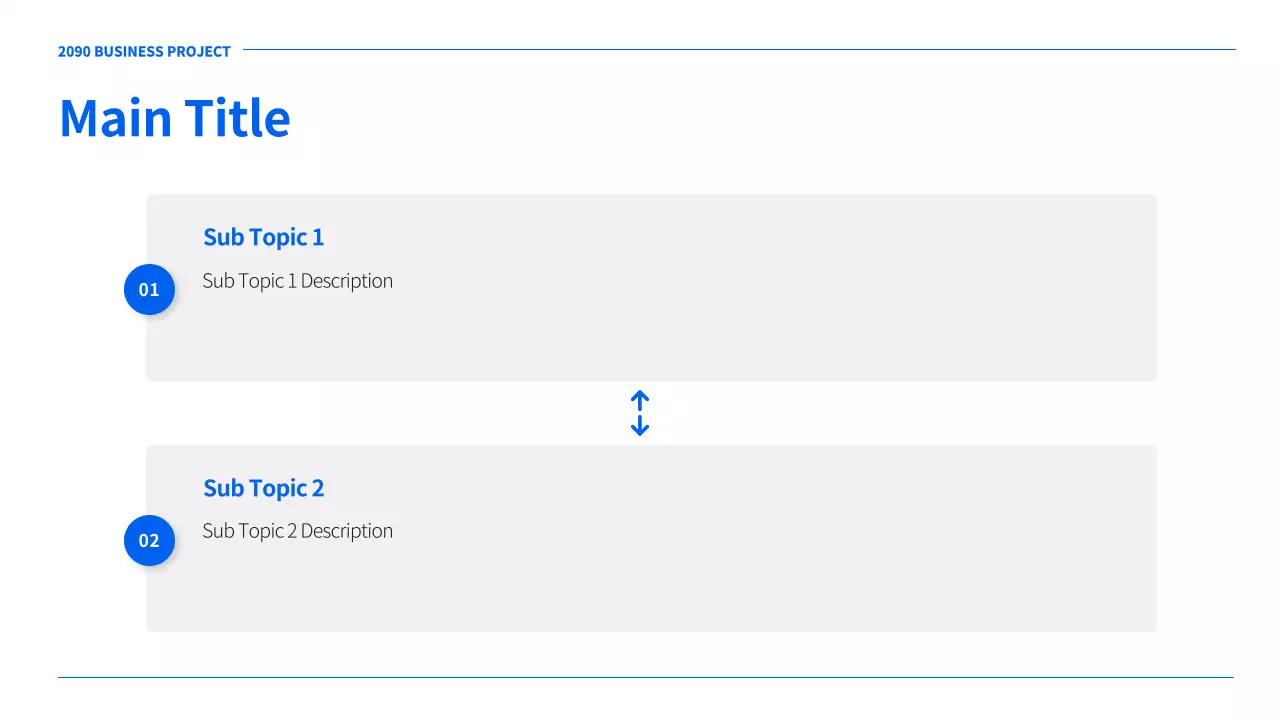
Task: Select the 2090 BUSINESS PROJECT header text
Action: pyautogui.click(x=144, y=51)
